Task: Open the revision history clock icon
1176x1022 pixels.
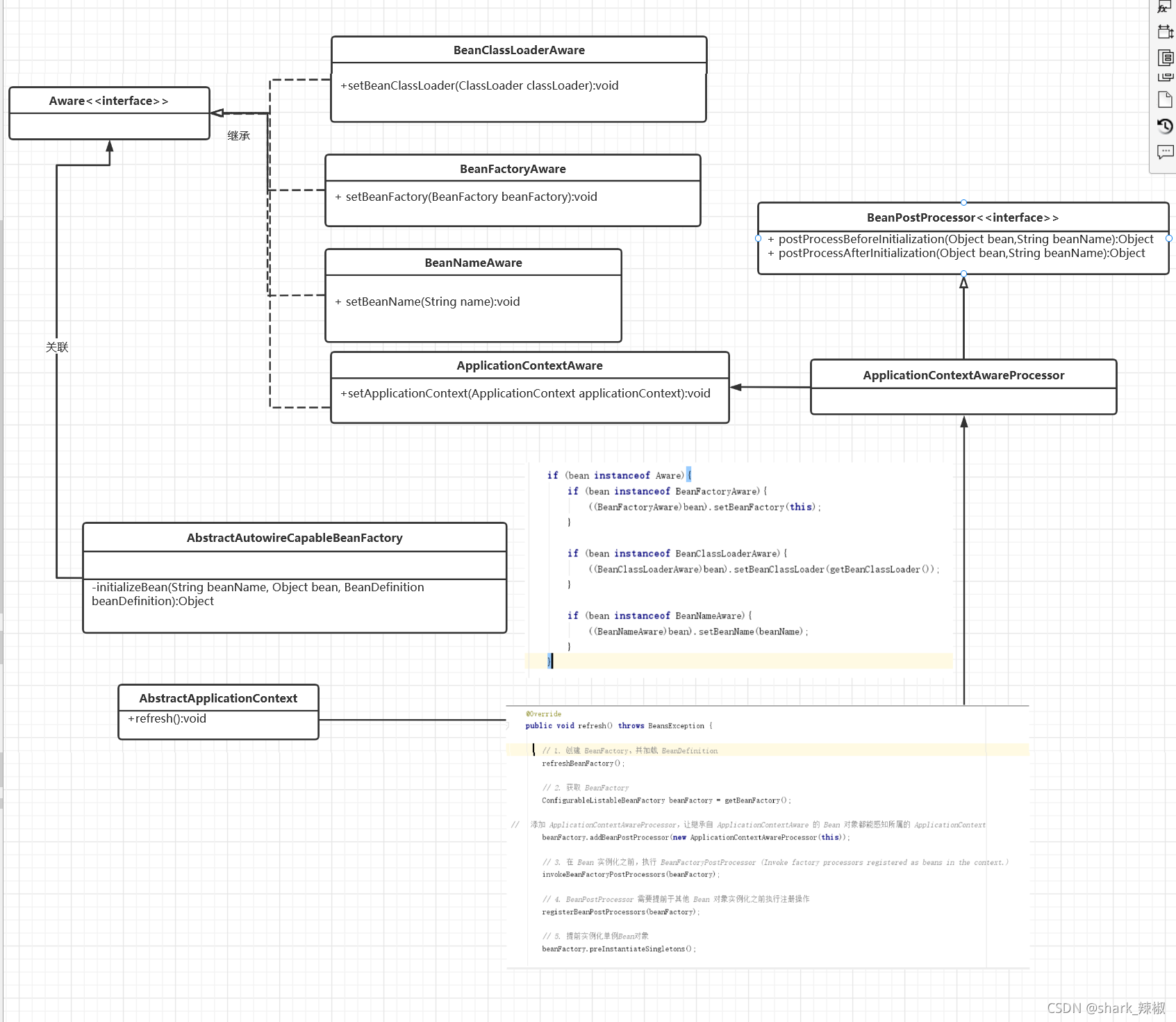Action: (x=1165, y=126)
